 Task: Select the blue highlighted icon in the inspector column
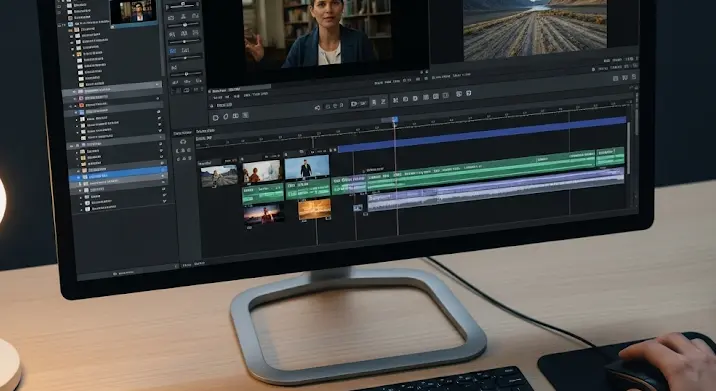172,51
